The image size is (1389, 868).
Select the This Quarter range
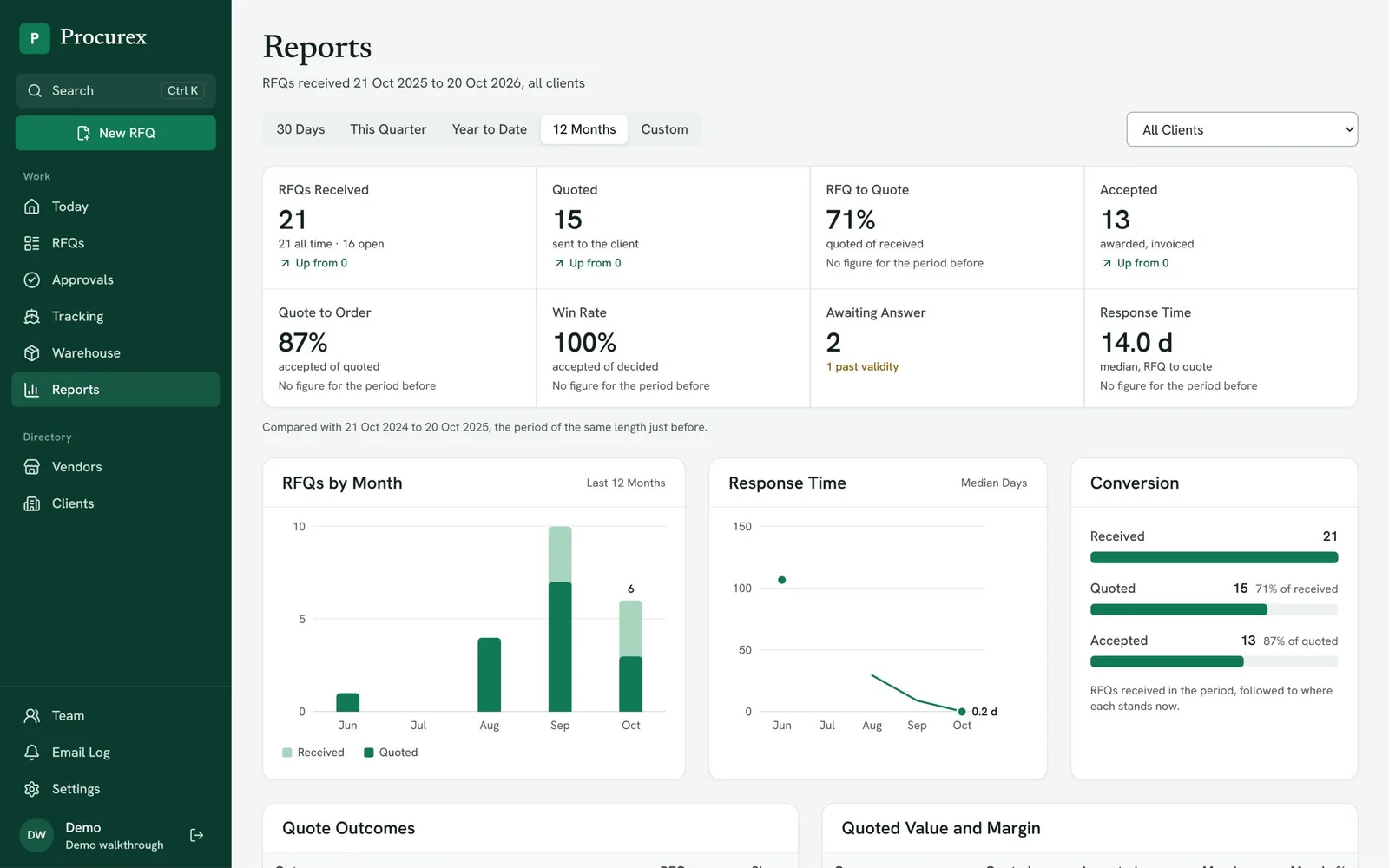388,129
